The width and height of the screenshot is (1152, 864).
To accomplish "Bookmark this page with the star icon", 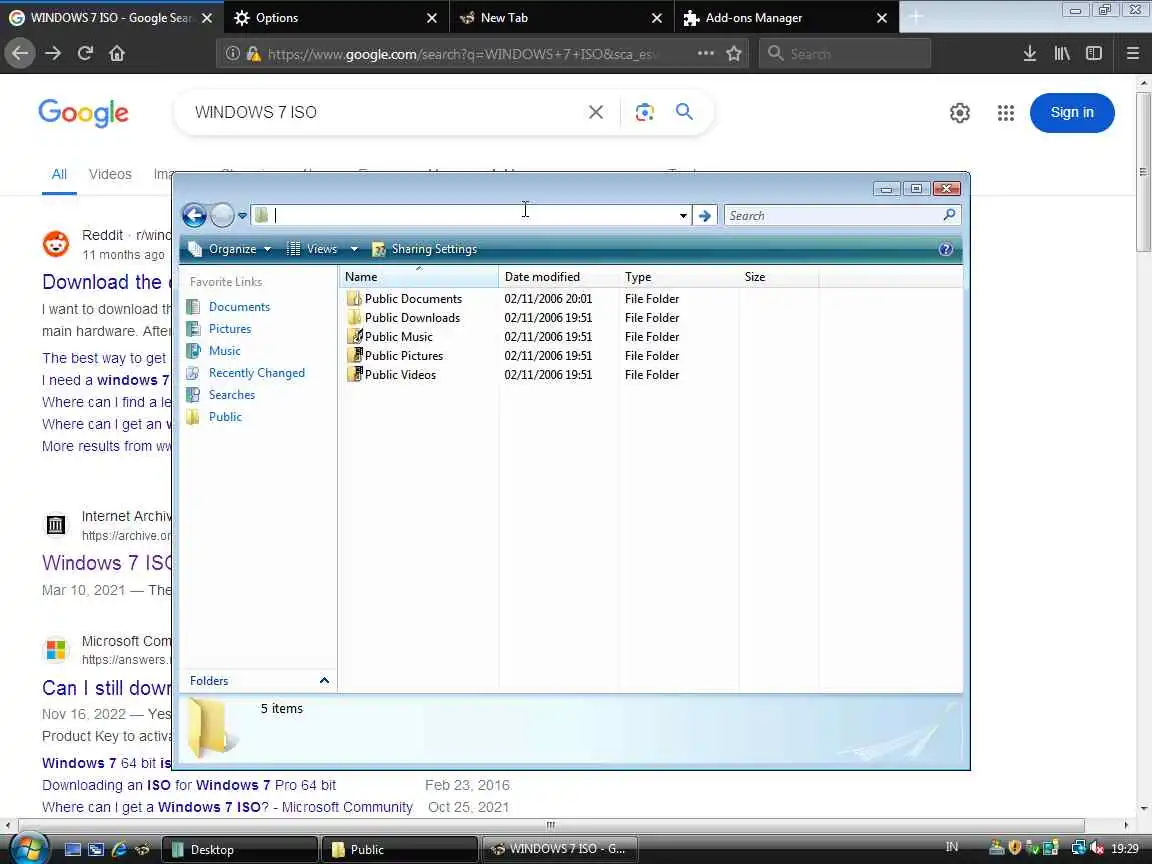I will [x=733, y=53].
